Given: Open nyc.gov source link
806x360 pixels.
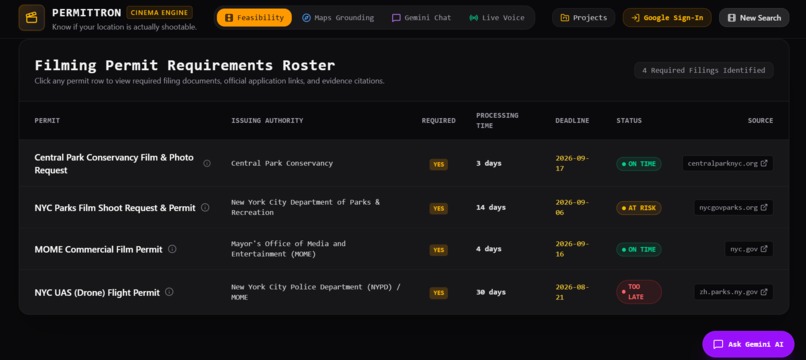Looking at the screenshot, I should pyautogui.click(x=749, y=249).
